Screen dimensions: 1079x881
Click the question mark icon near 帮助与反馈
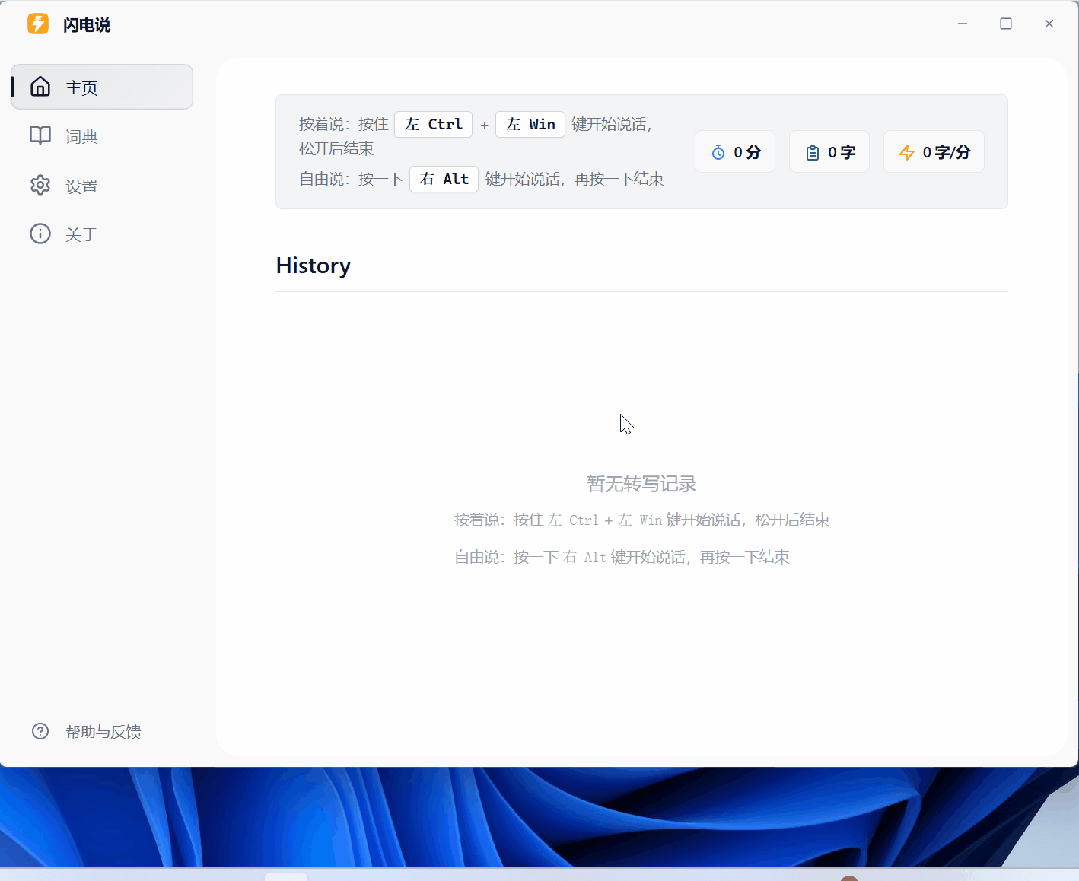pos(40,731)
